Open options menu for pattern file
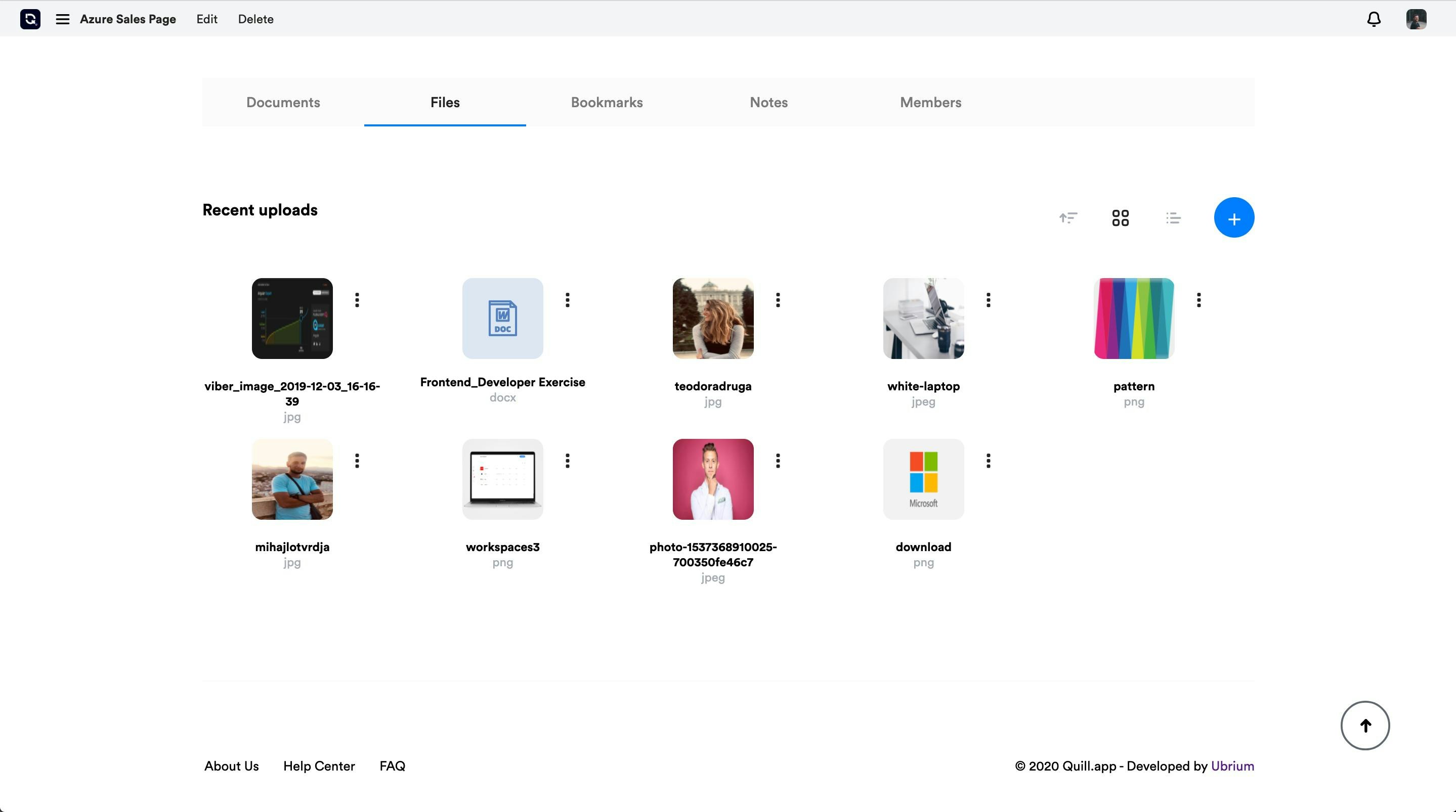Image resolution: width=1456 pixels, height=812 pixels. tap(1198, 299)
